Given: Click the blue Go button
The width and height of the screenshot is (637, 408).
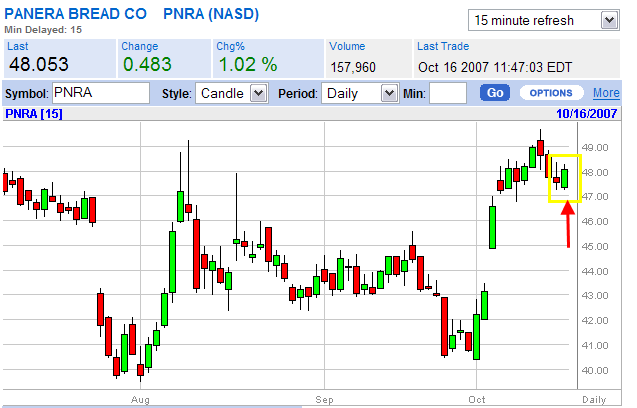Looking at the screenshot, I should [495, 93].
